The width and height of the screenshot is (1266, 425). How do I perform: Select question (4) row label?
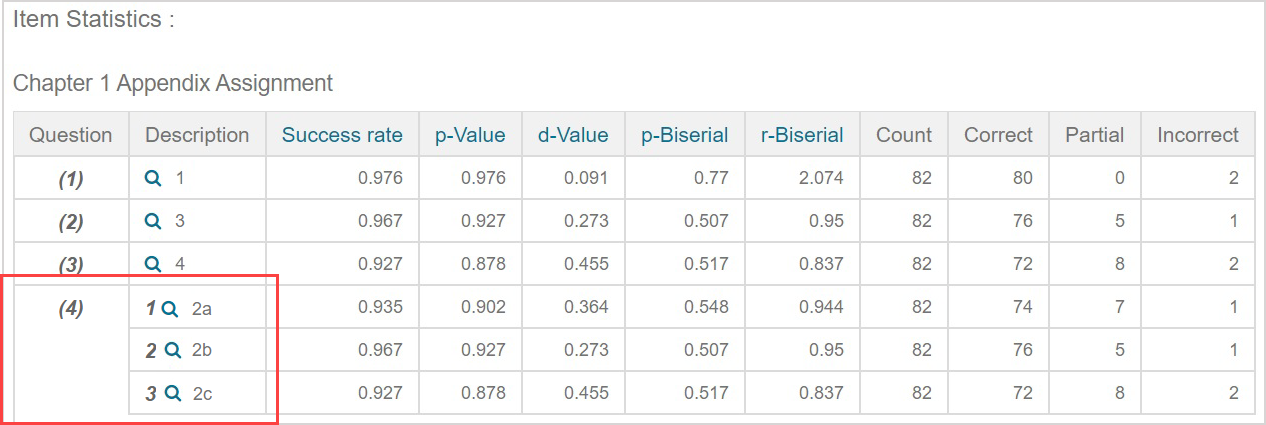[x=70, y=308]
